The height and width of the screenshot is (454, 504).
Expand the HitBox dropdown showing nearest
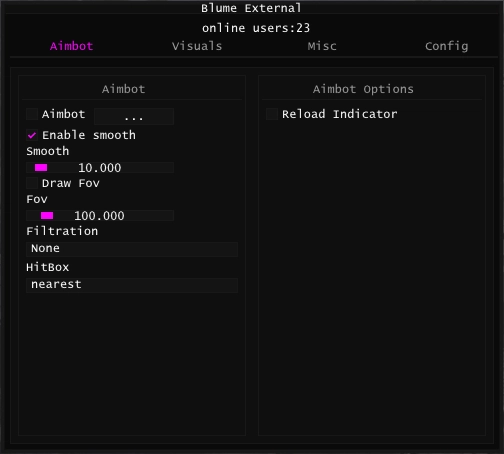click(132, 285)
